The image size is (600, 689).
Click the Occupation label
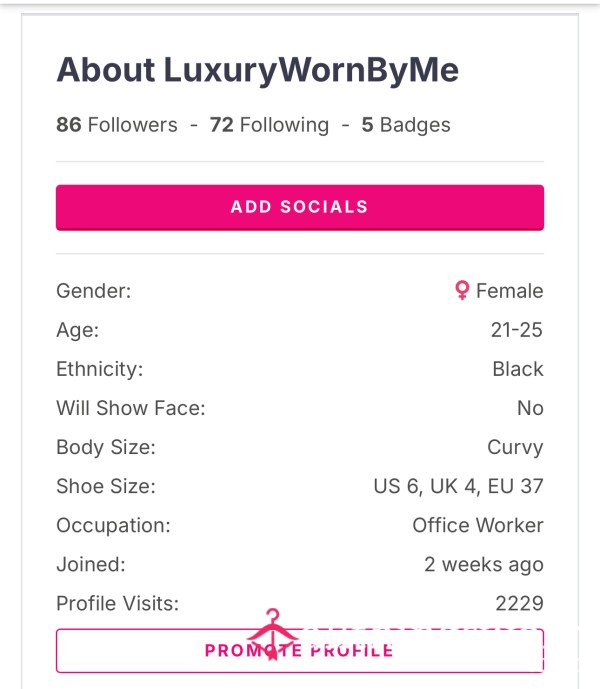pos(113,526)
